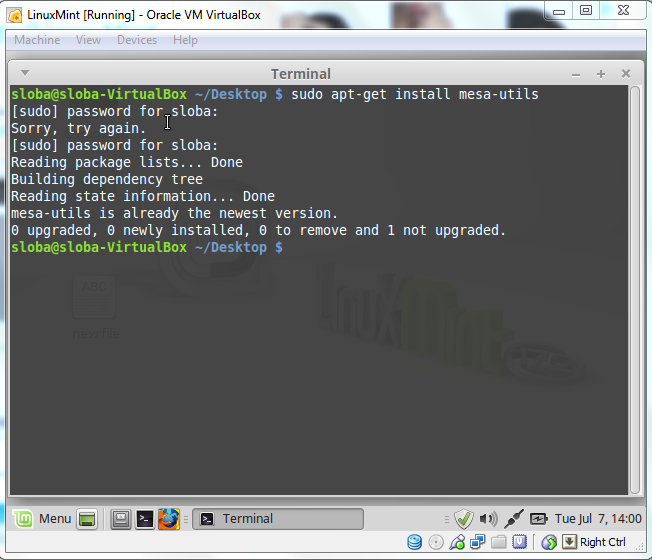The height and width of the screenshot is (560, 652).
Task: Minimize the Terminal window
Action: (x=576, y=75)
